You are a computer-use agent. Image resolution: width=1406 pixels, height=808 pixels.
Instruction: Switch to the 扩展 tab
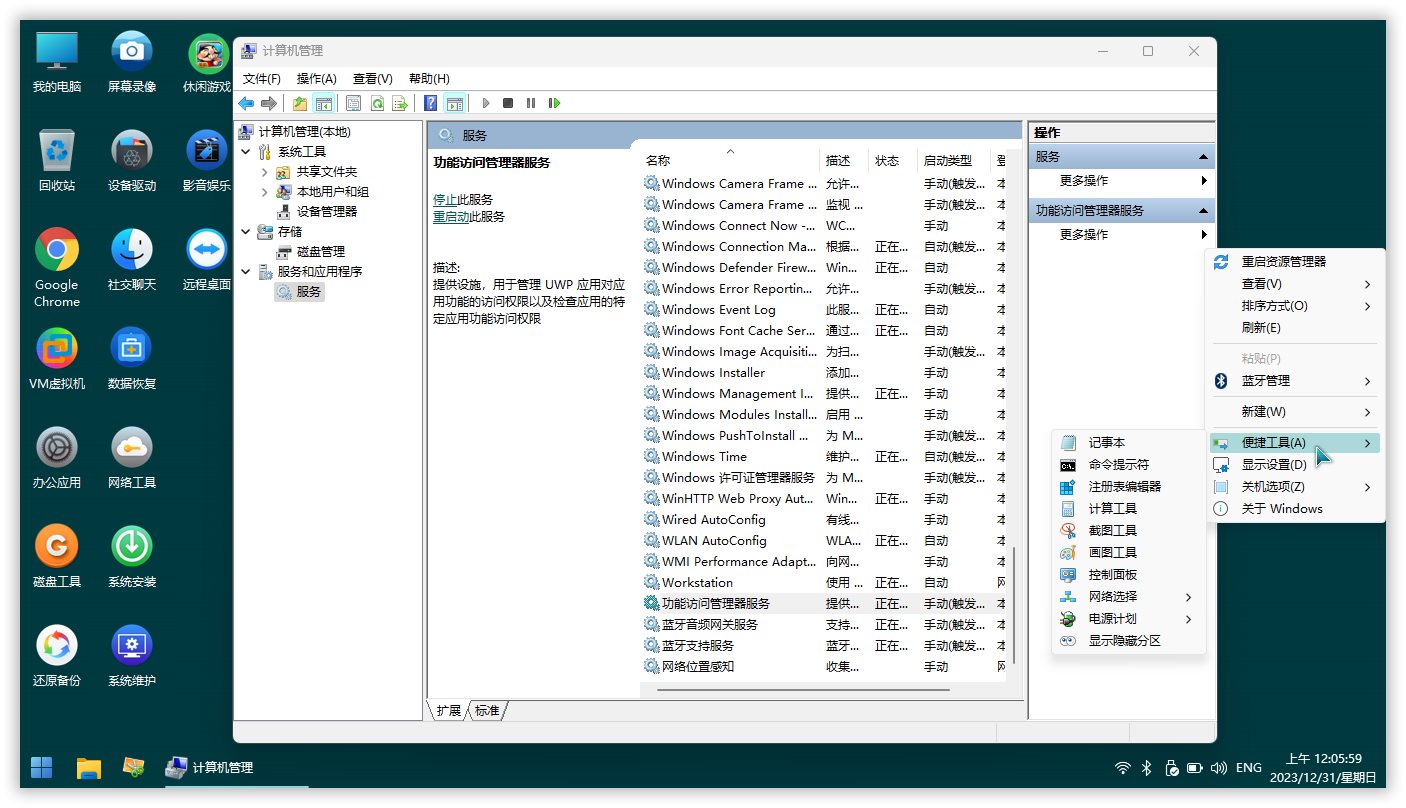click(449, 710)
